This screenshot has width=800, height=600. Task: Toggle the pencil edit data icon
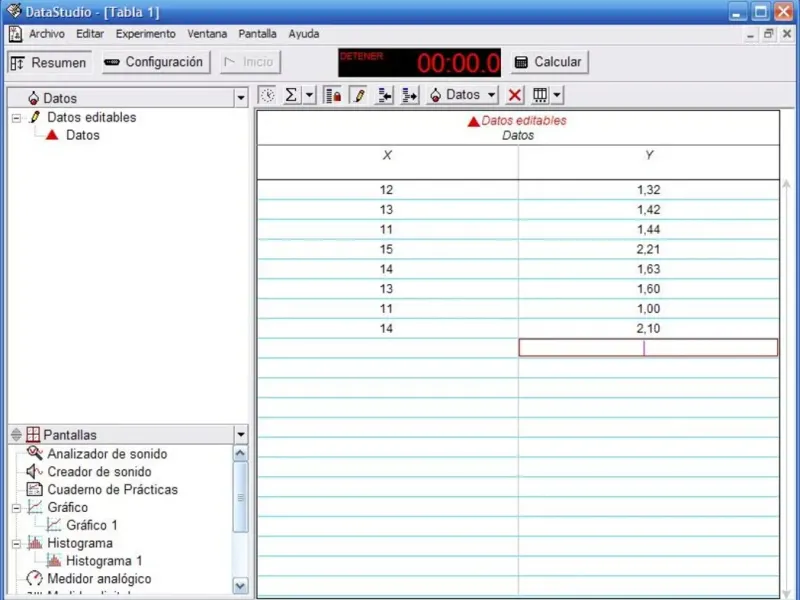click(x=359, y=95)
